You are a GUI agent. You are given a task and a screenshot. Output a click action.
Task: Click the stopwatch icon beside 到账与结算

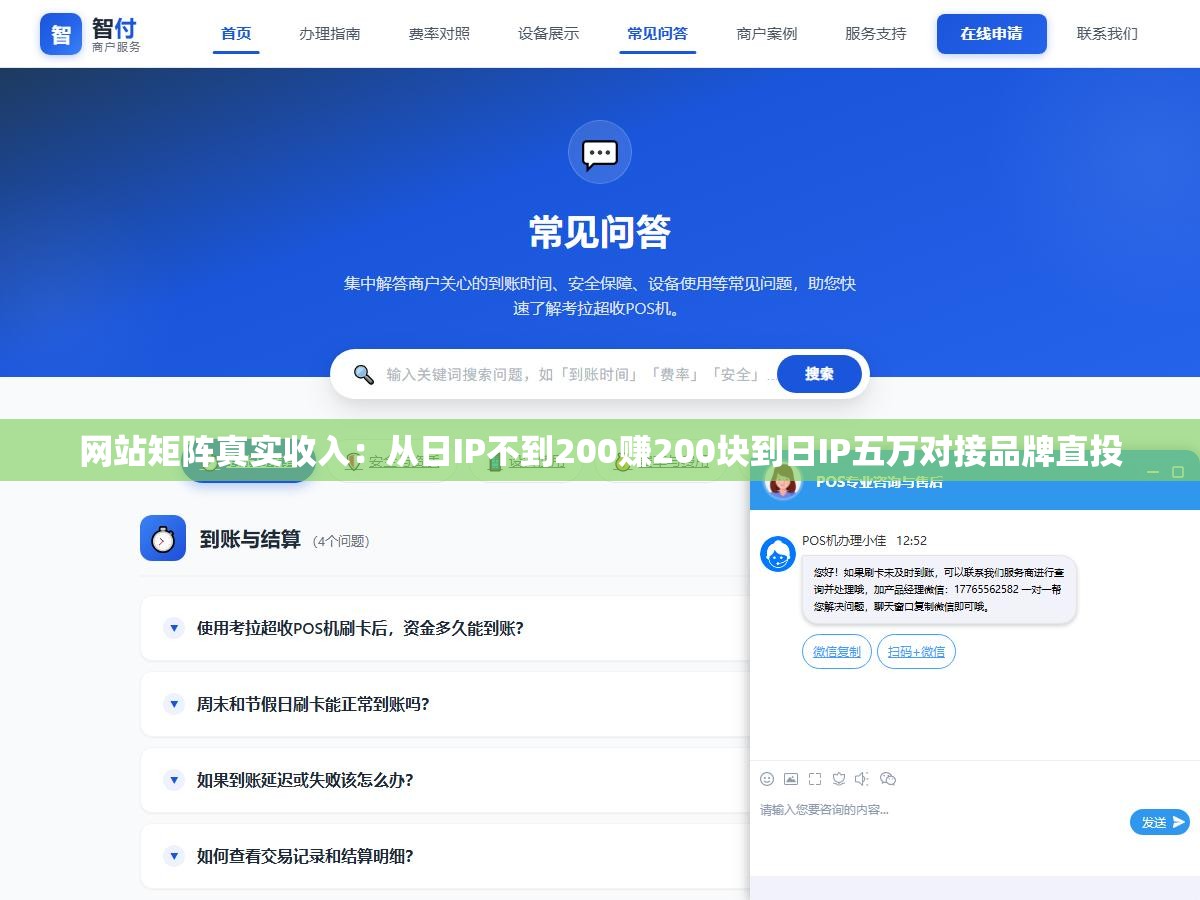163,538
